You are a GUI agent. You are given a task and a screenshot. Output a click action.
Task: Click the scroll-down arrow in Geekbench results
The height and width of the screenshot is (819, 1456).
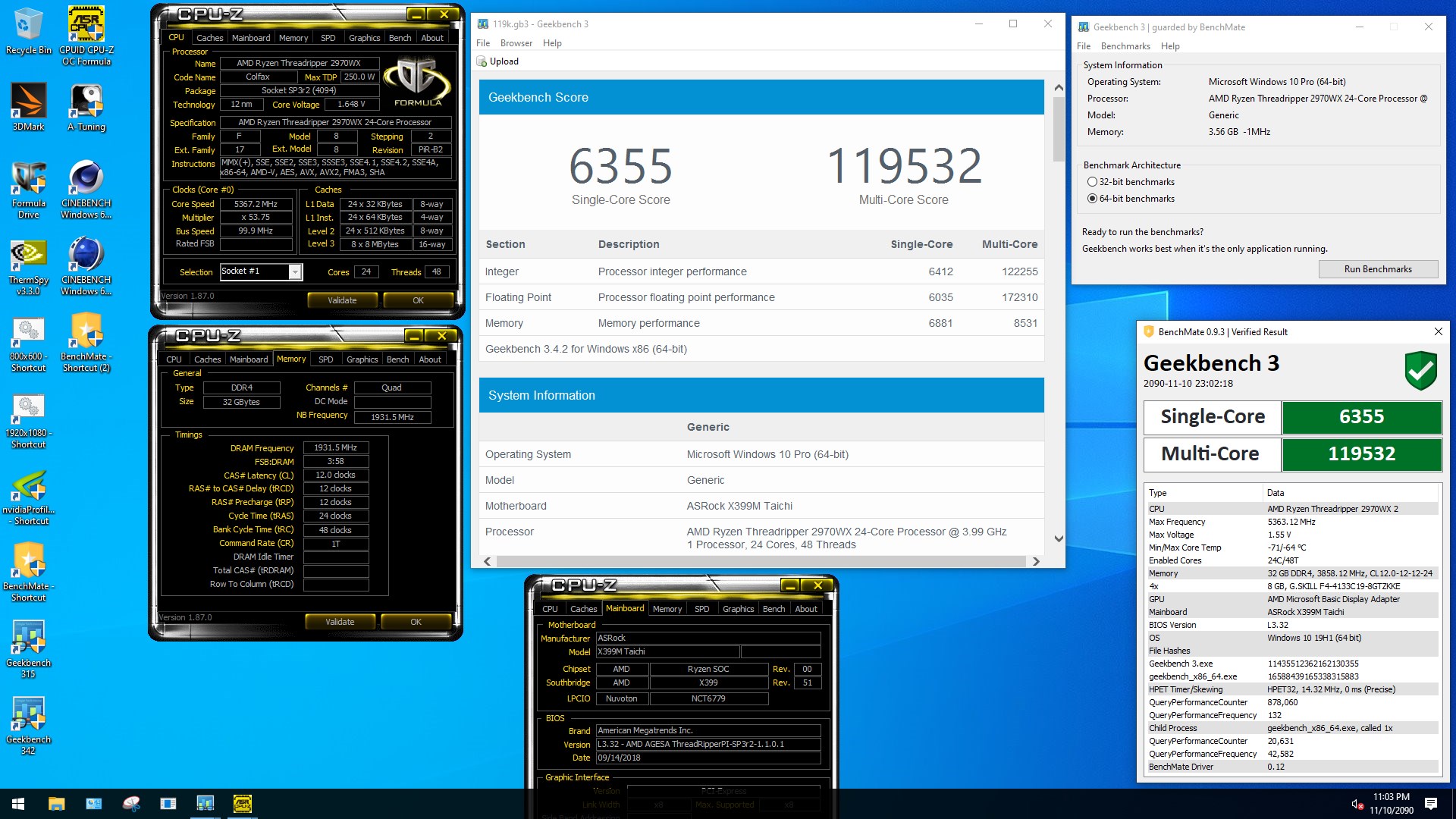[x=1059, y=539]
